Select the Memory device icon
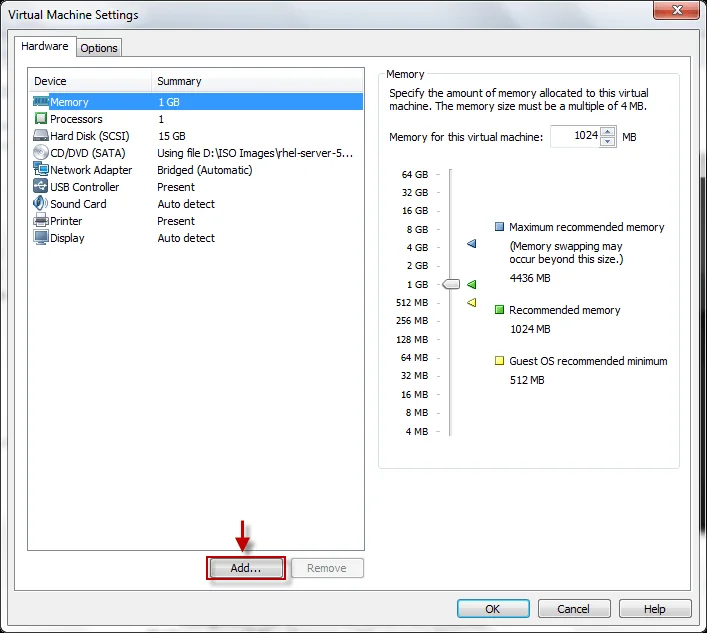 41,102
